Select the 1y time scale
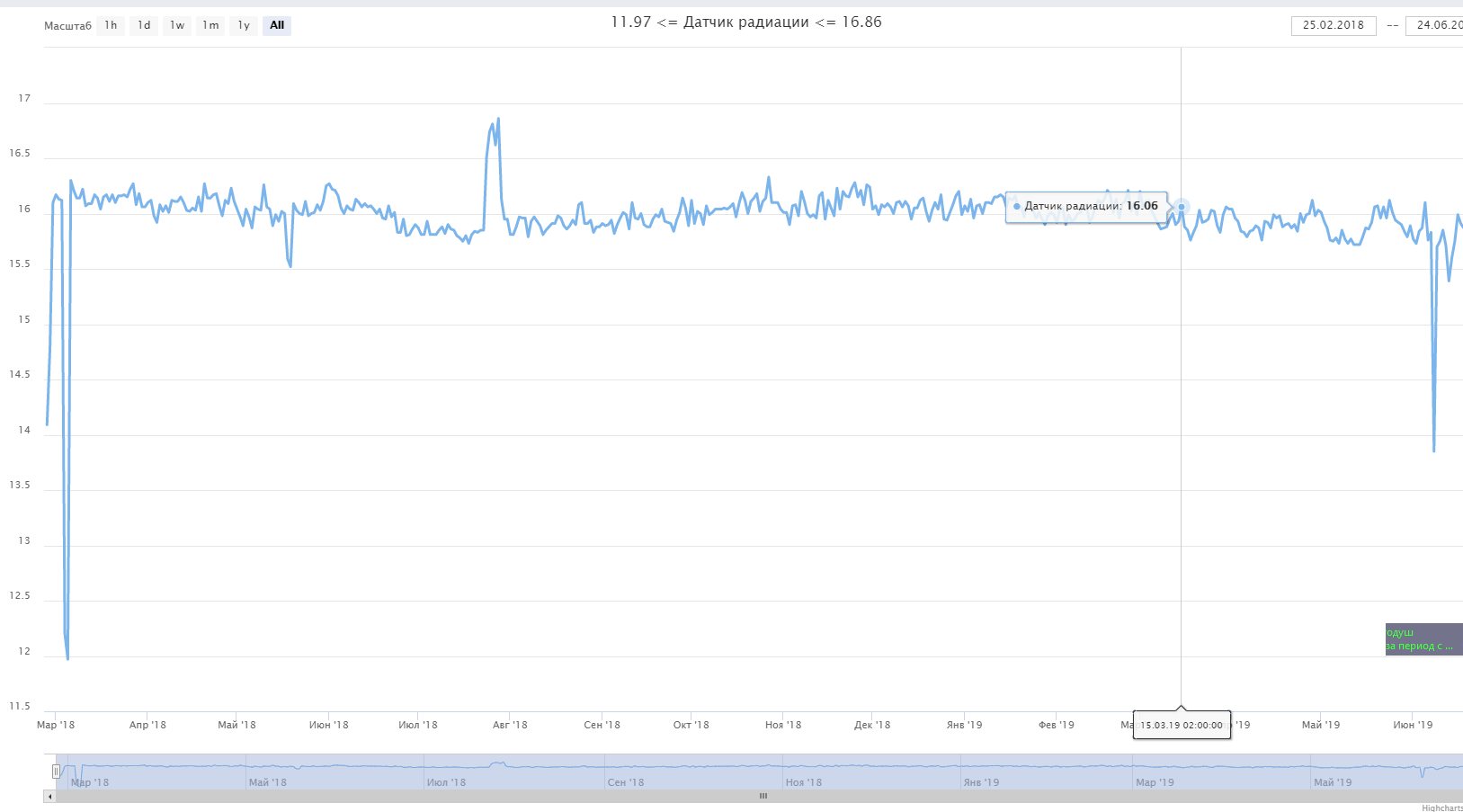Viewport: 1463px width, 812px height. 244,25
